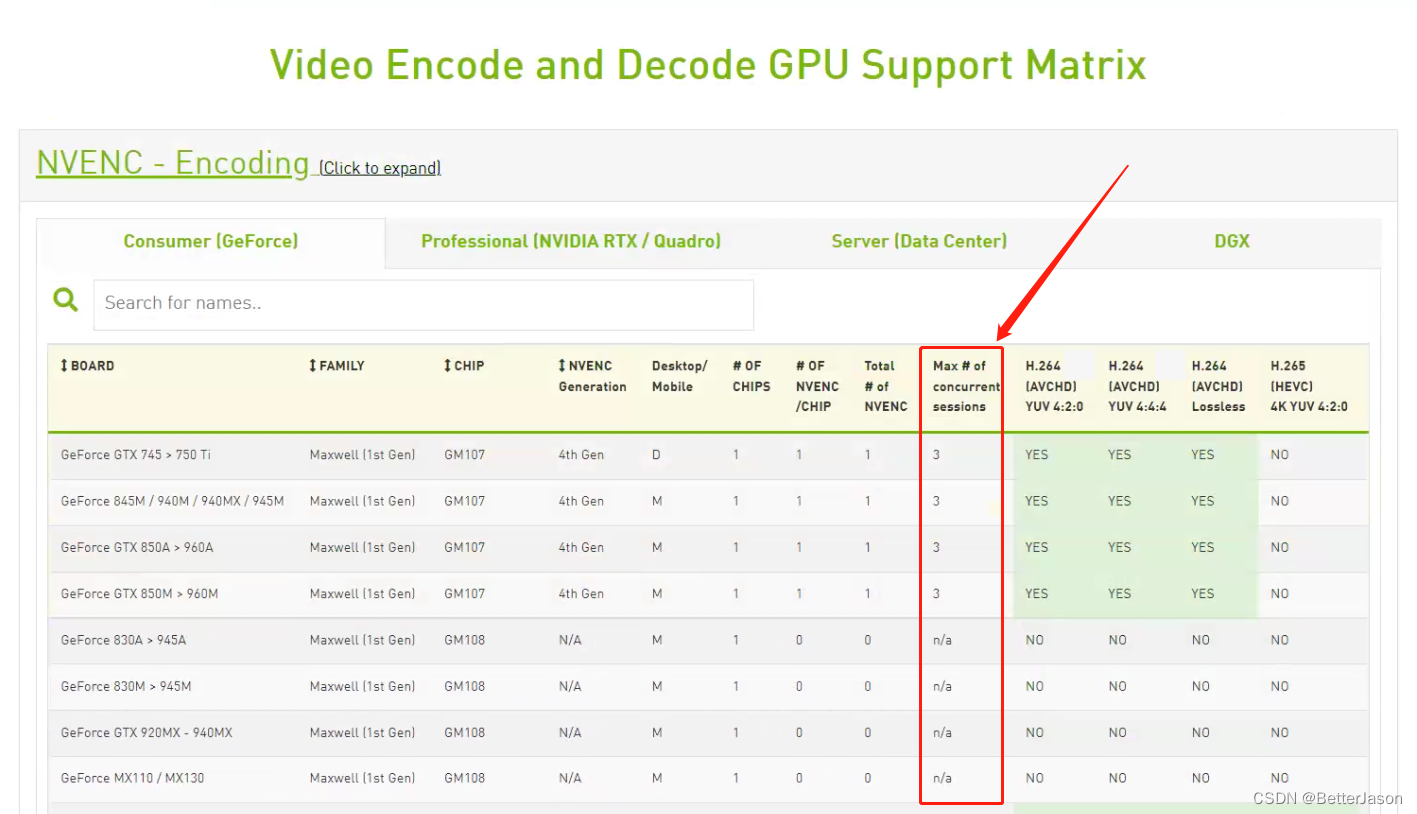Screen dimensions: 1417x814
Task: Select the Consumer (GeForce) tab
Action: click(210, 241)
